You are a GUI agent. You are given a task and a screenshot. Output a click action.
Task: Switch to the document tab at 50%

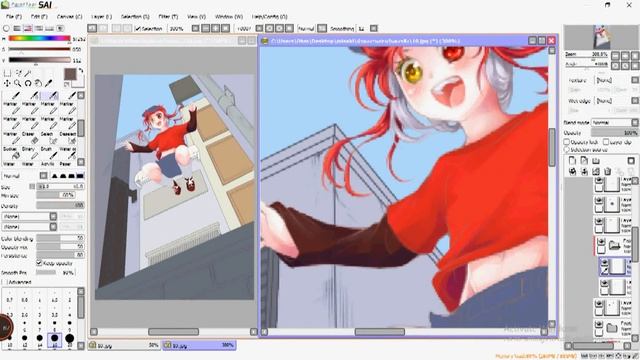124,345
